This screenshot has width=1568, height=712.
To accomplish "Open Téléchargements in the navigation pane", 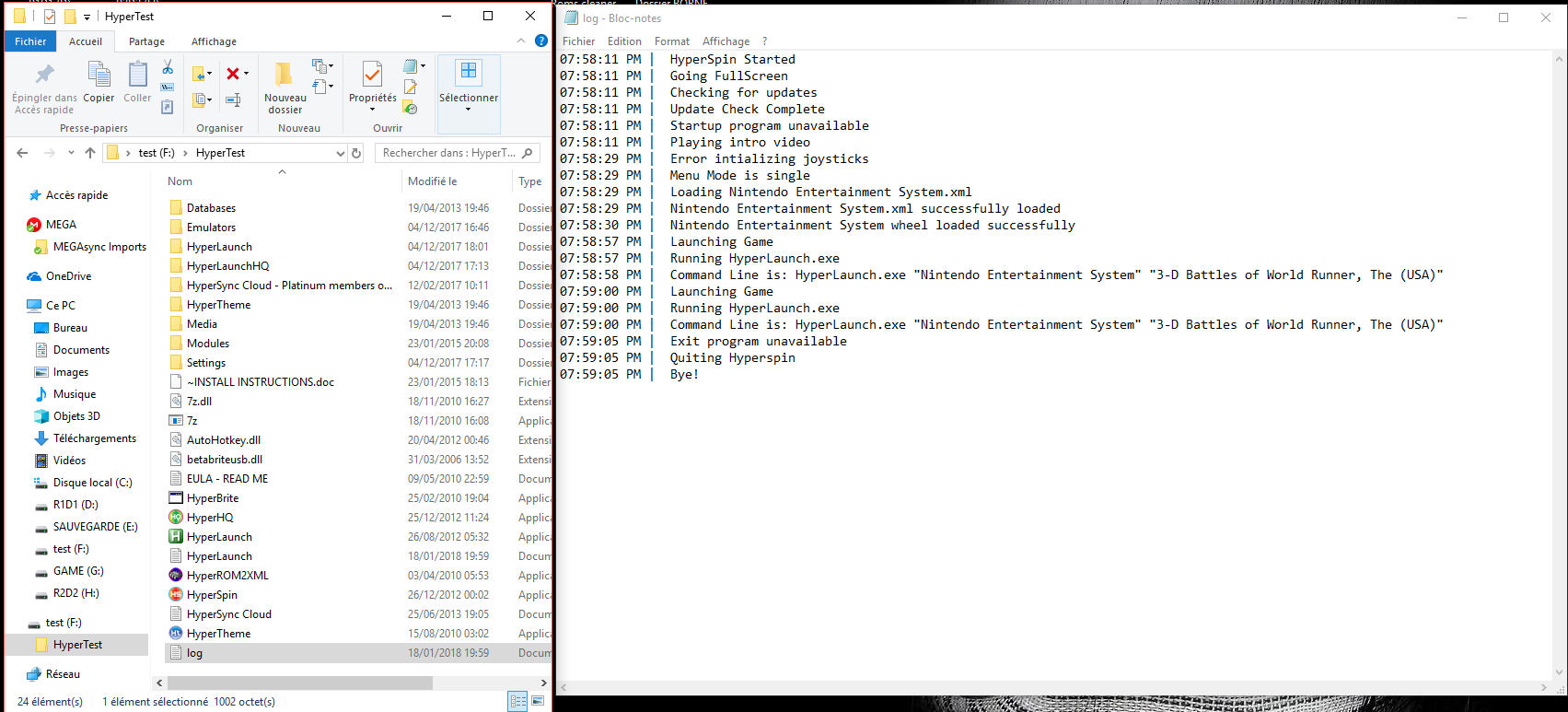I will [94, 438].
